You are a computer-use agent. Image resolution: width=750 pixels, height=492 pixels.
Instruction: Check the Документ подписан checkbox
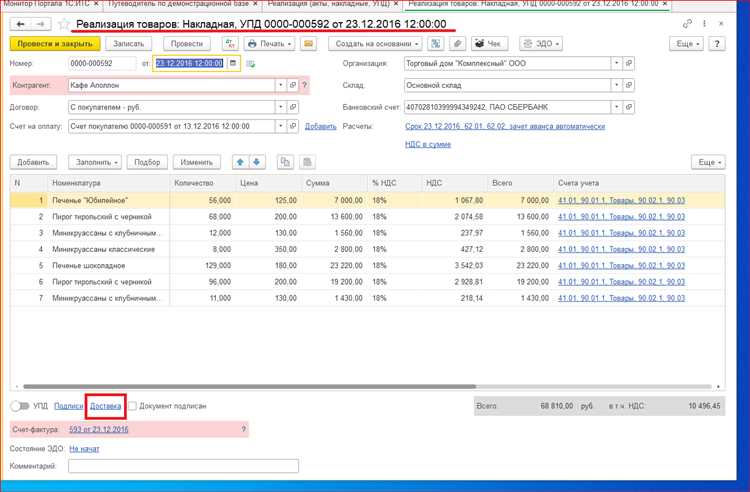coord(132,406)
